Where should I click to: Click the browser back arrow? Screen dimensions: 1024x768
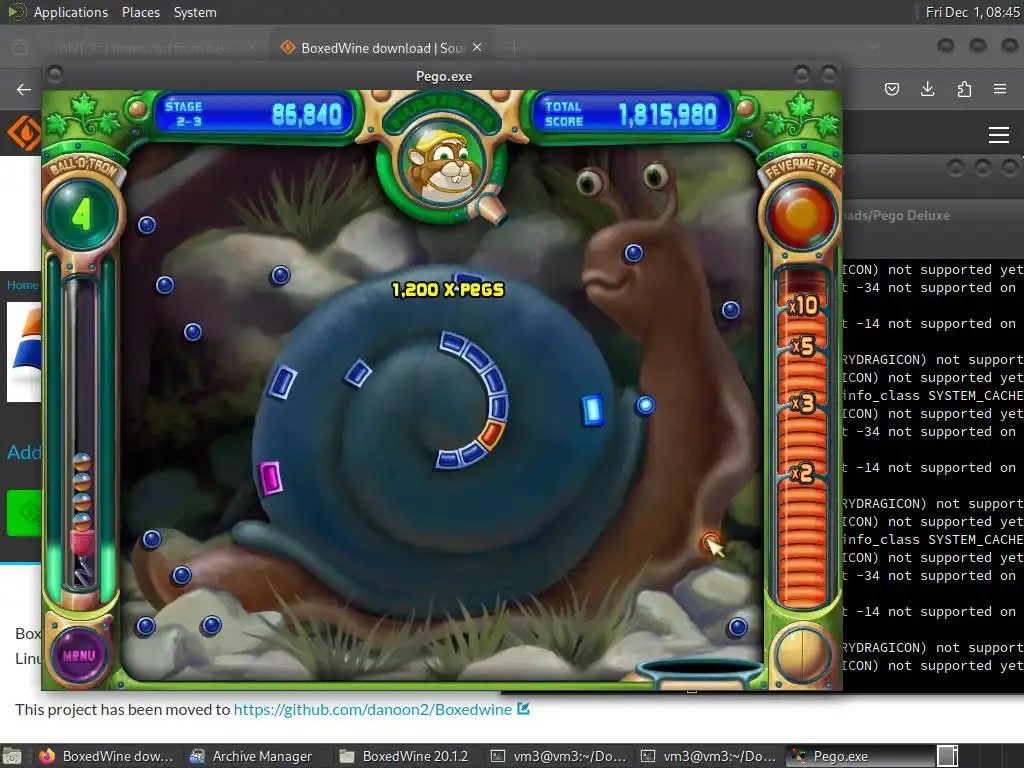click(x=24, y=89)
